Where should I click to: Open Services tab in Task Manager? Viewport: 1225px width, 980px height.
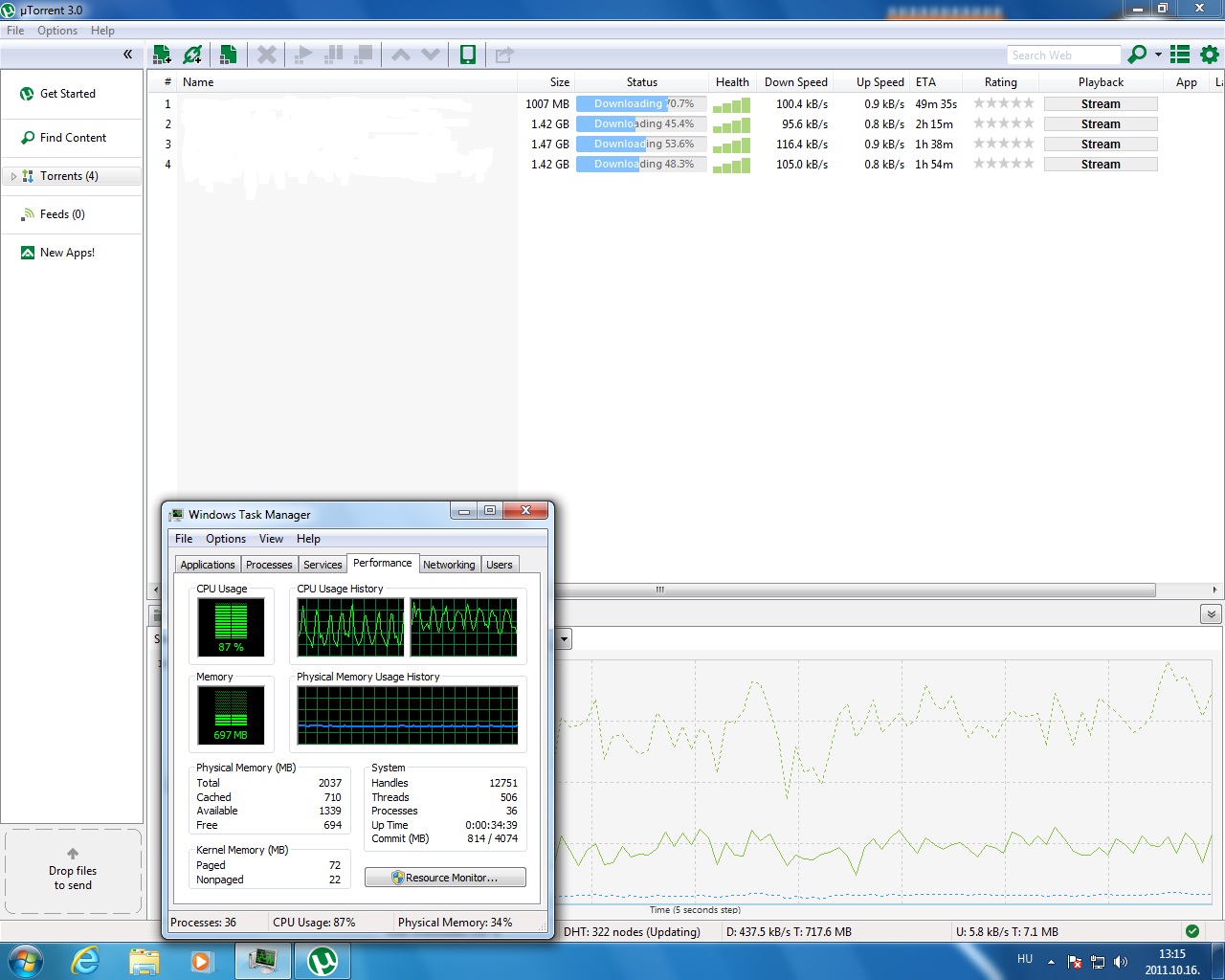(323, 565)
